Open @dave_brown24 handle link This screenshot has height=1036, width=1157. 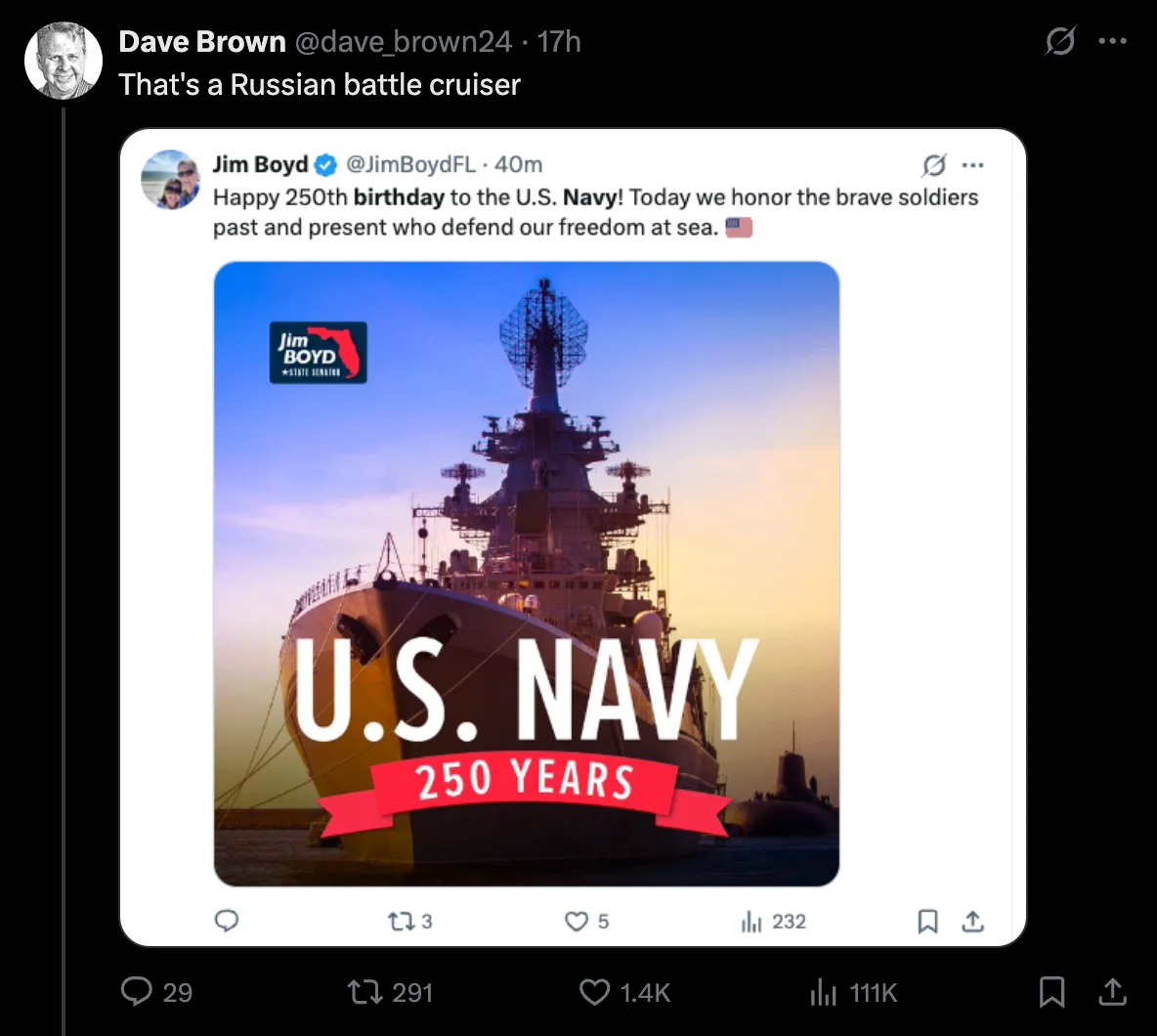point(403,41)
